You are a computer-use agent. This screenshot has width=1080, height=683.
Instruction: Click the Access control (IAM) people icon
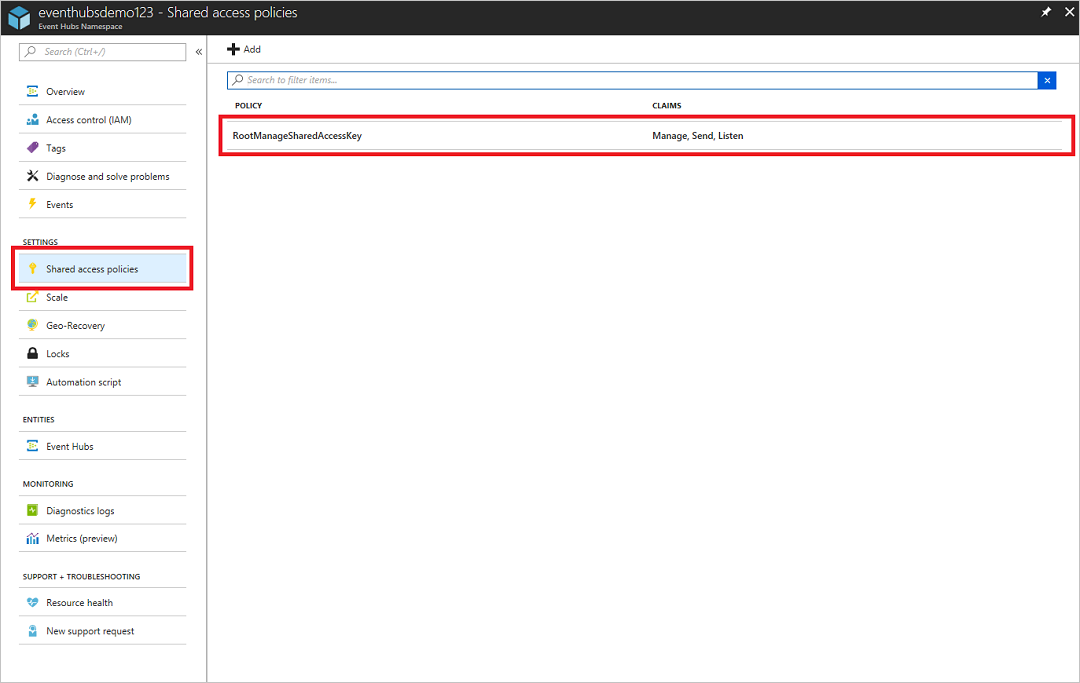coord(32,120)
